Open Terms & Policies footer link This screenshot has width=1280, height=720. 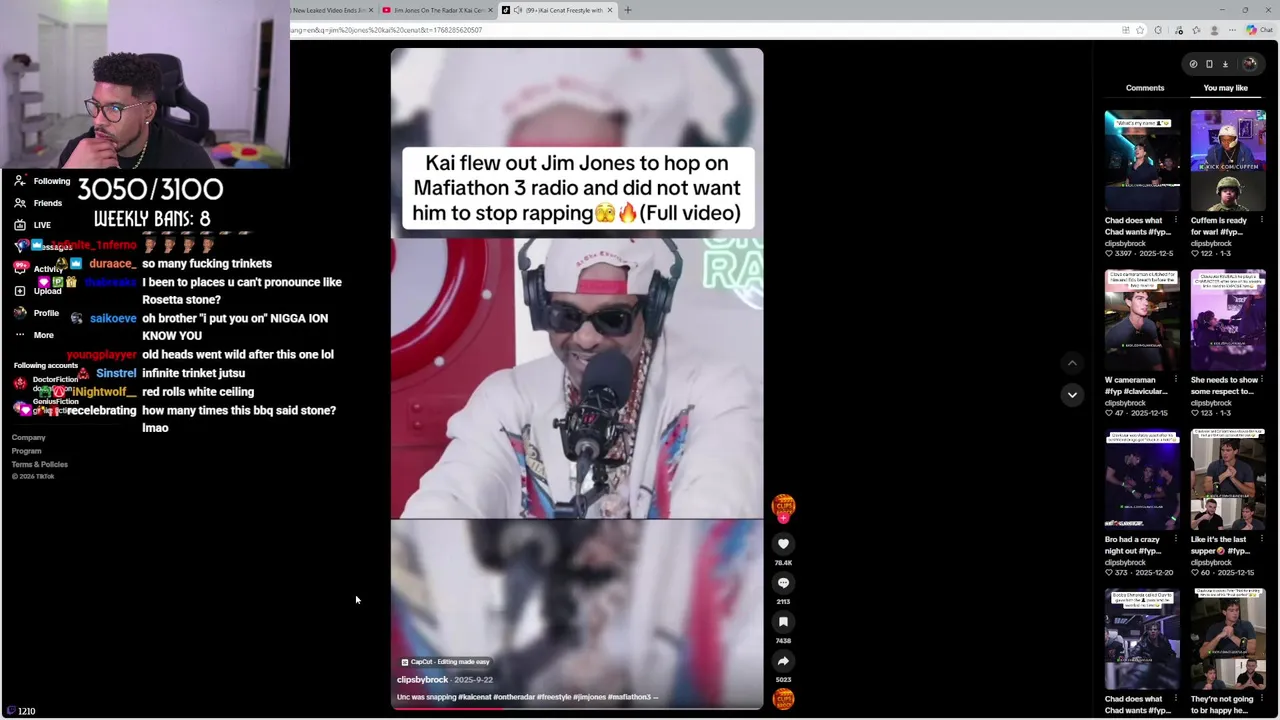click(39, 464)
